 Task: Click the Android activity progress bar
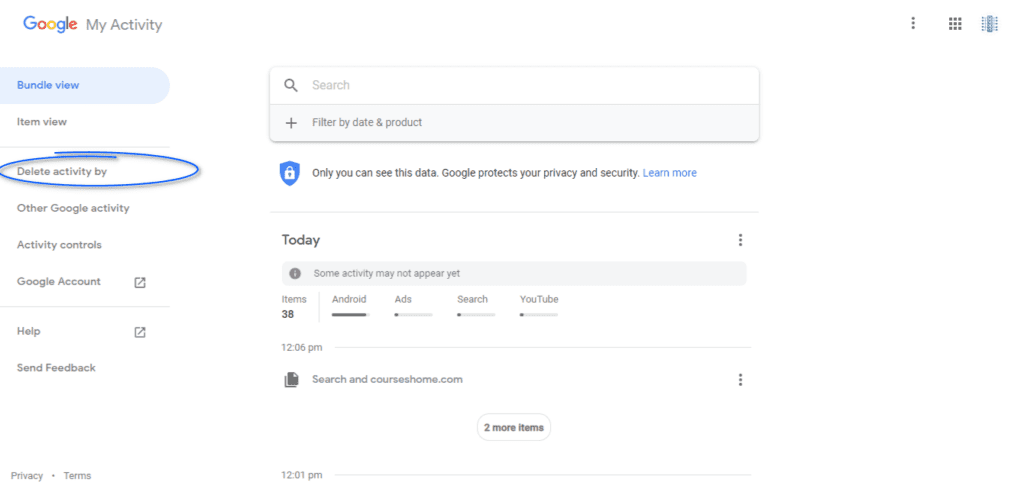click(x=351, y=315)
